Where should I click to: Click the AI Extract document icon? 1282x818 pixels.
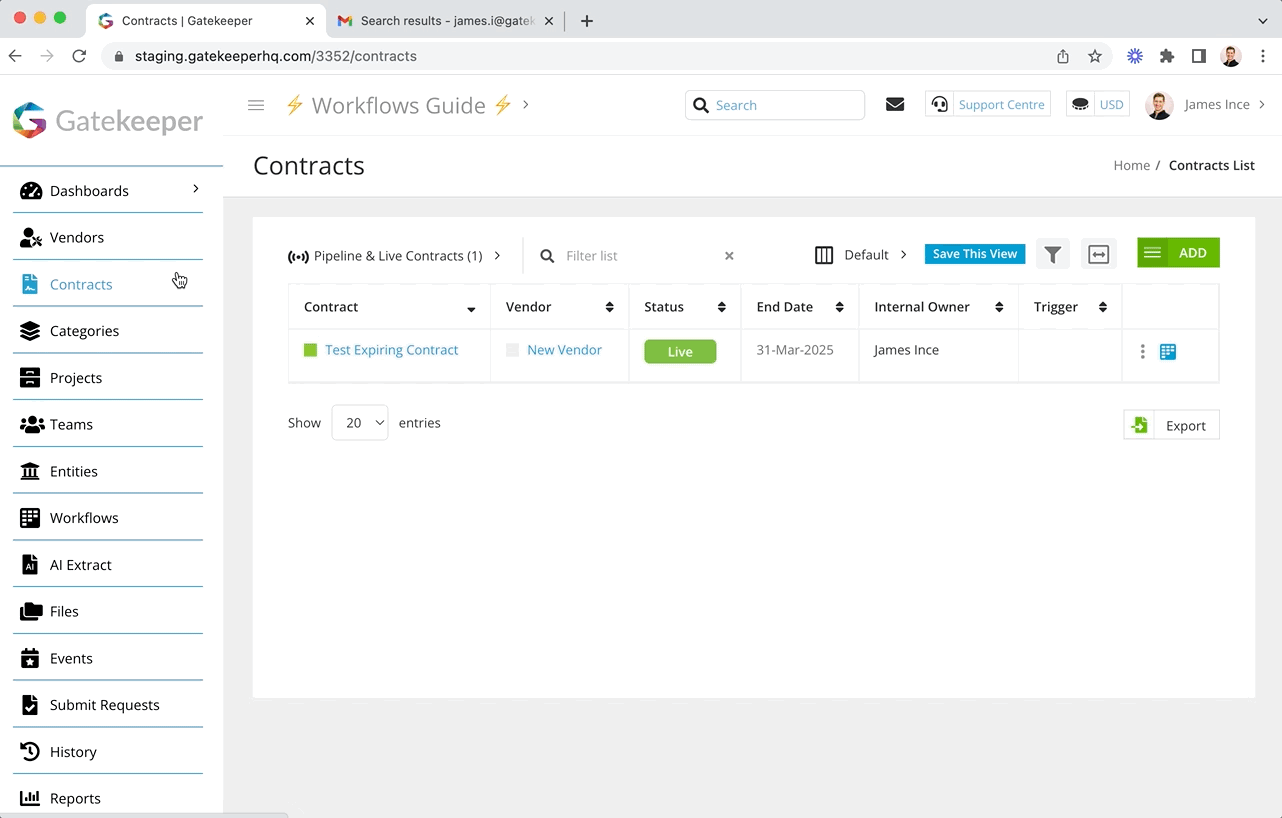click(x=30, y=565)
